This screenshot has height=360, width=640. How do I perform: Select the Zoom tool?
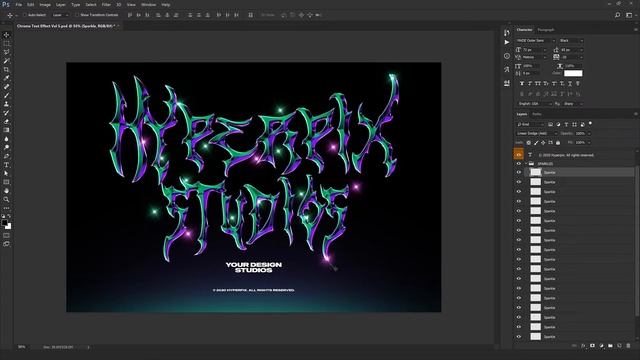tap(6, 199)
